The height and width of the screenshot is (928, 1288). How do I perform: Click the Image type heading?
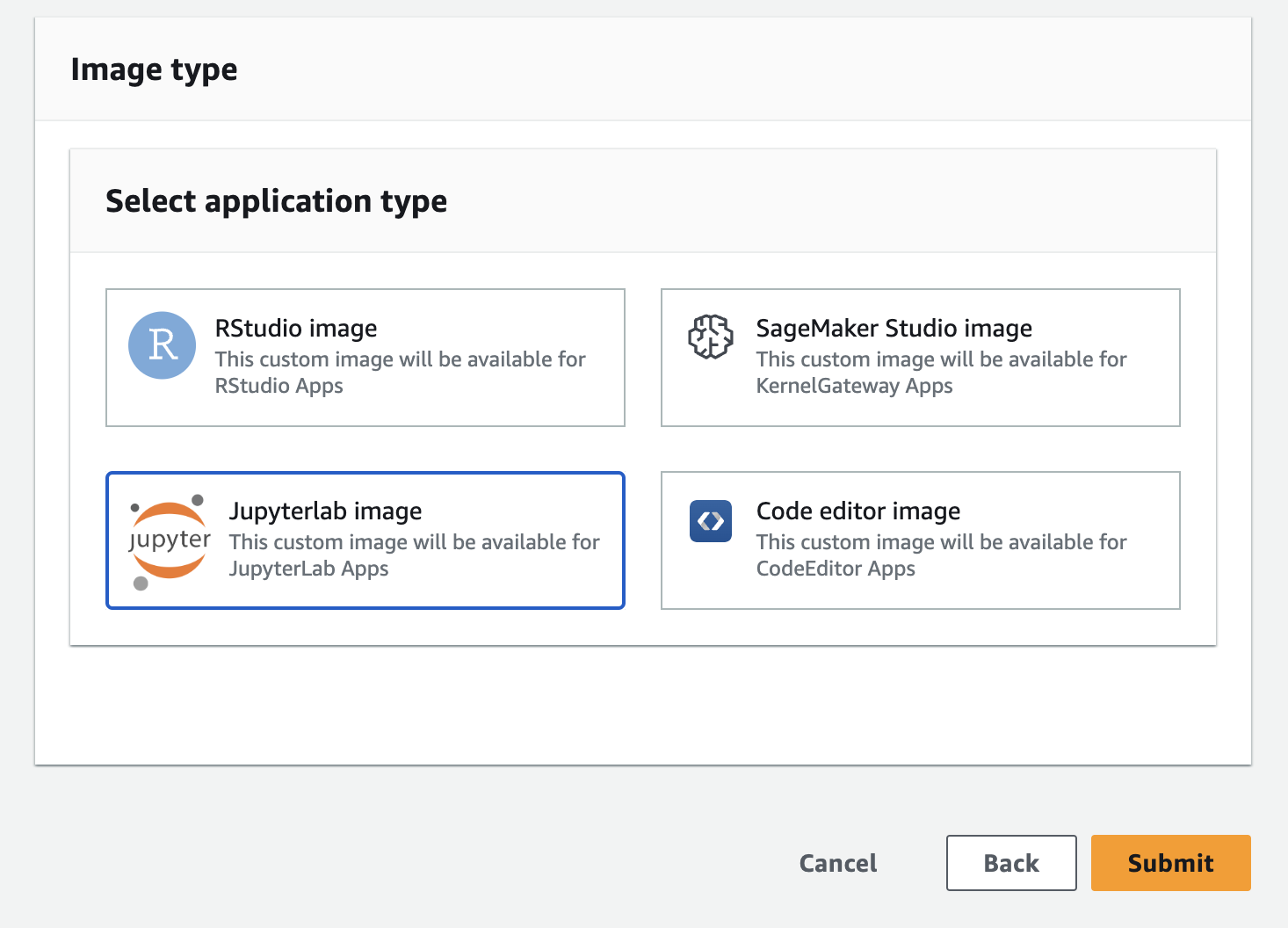[x=155, y=69]
